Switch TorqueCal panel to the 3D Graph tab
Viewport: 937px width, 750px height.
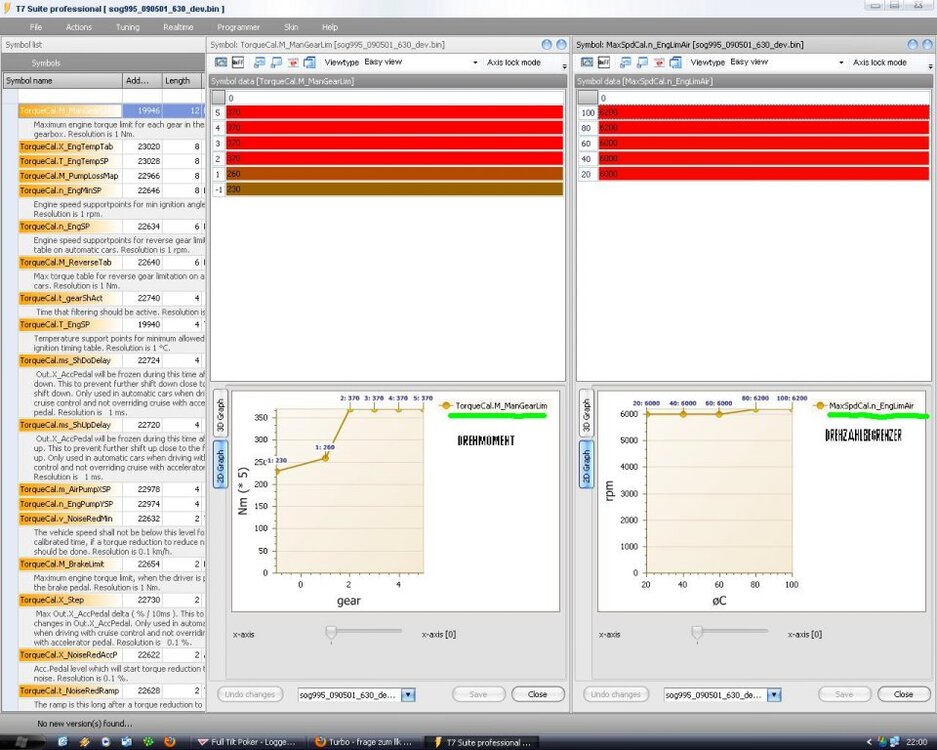point(220,414)
